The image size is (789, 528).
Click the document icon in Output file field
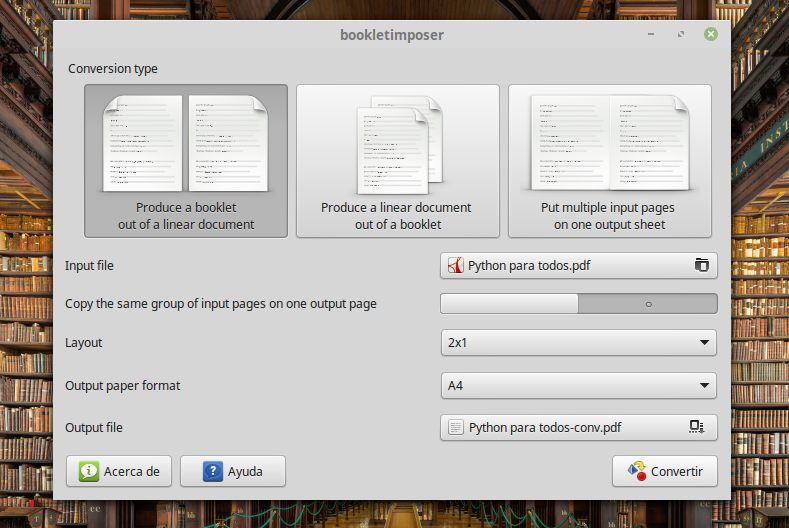(456, 428)
